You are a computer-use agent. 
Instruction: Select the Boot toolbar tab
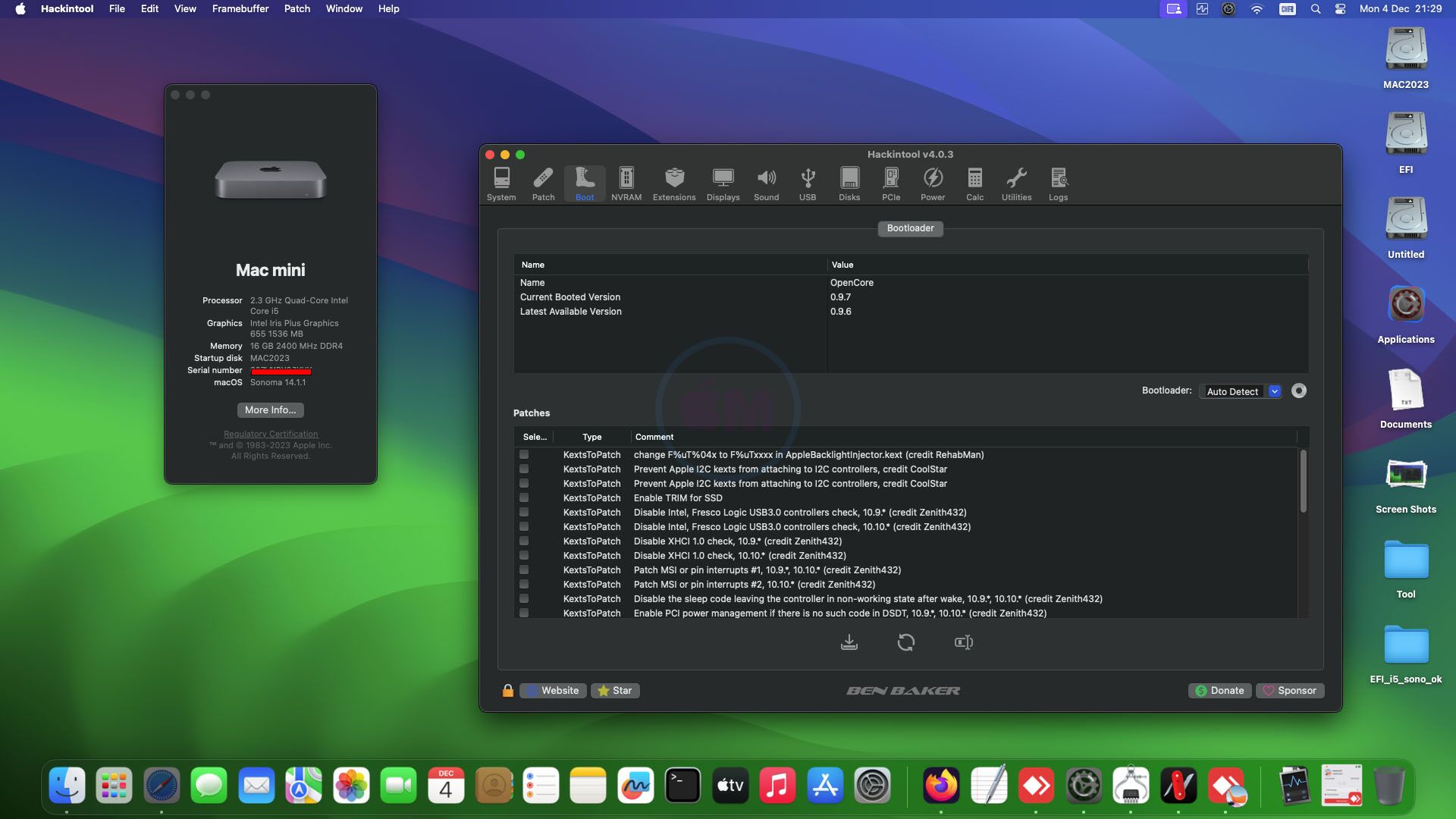(585, 184)
